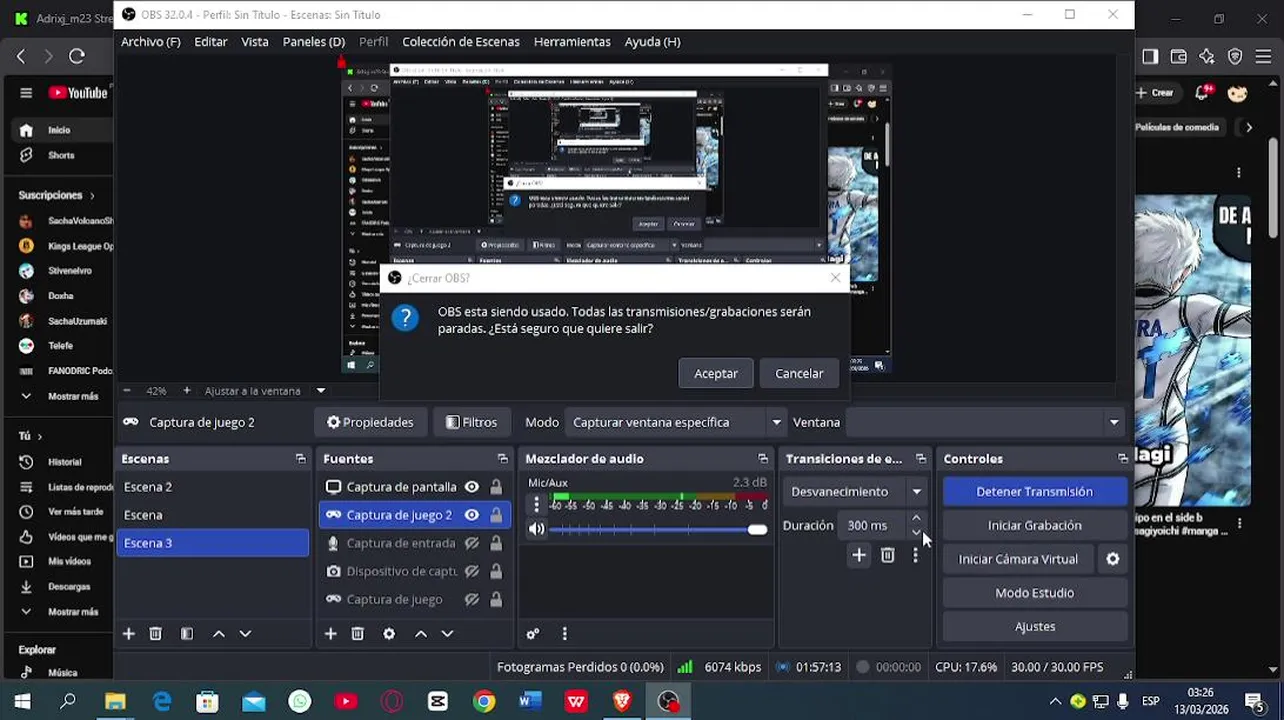This screenshot has width=1284, height=720.
Task: Undock the Transiciones de escena panel
Action: tap(921, 459)
